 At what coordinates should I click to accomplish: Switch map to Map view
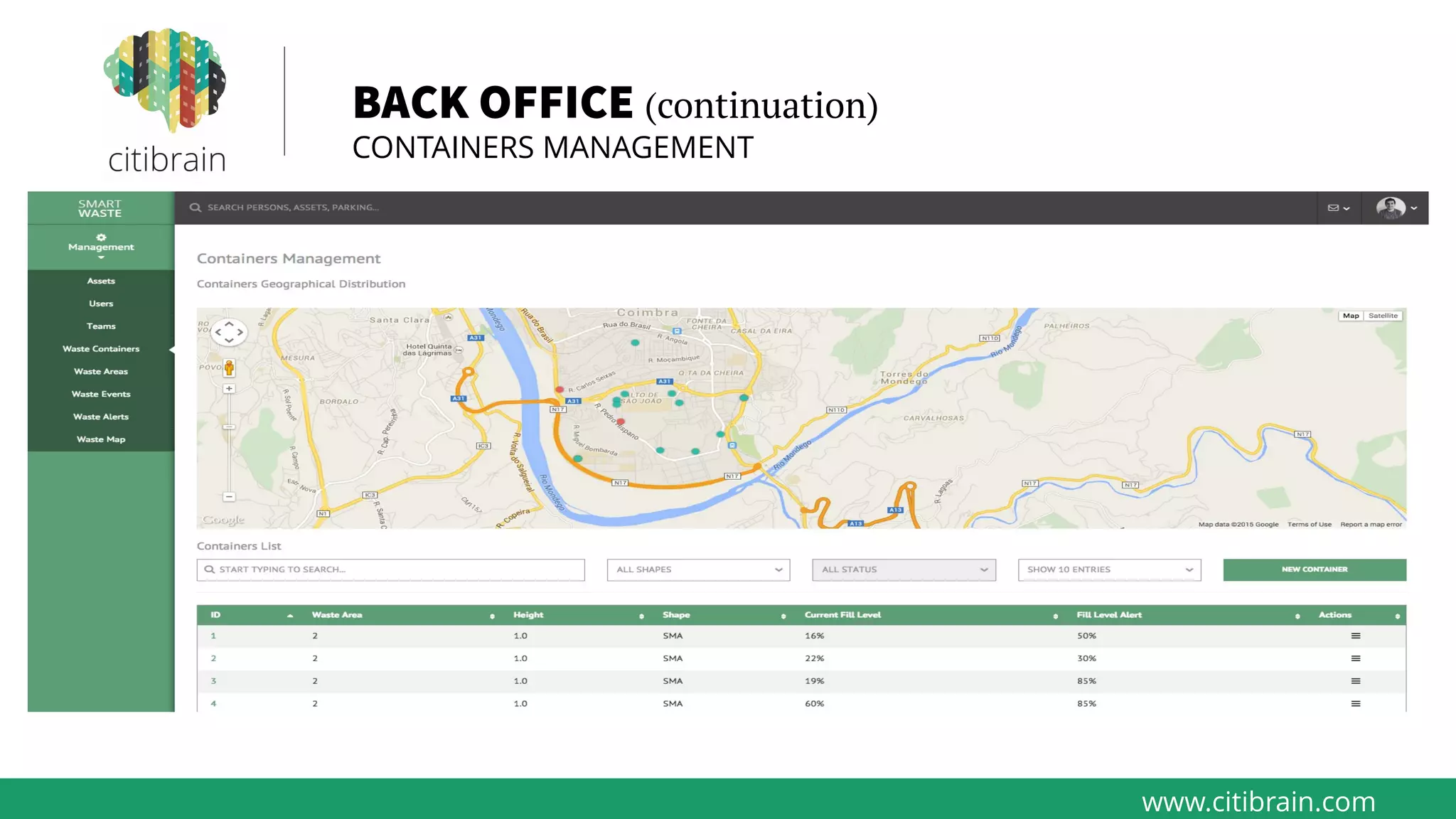click(x=1351, y=316)
